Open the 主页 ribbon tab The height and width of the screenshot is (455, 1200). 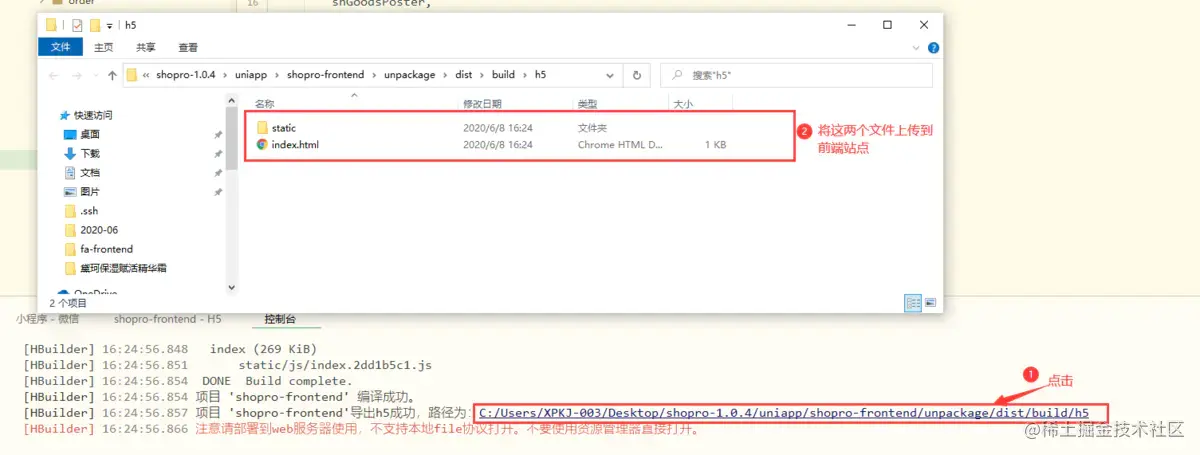(103, 47)
